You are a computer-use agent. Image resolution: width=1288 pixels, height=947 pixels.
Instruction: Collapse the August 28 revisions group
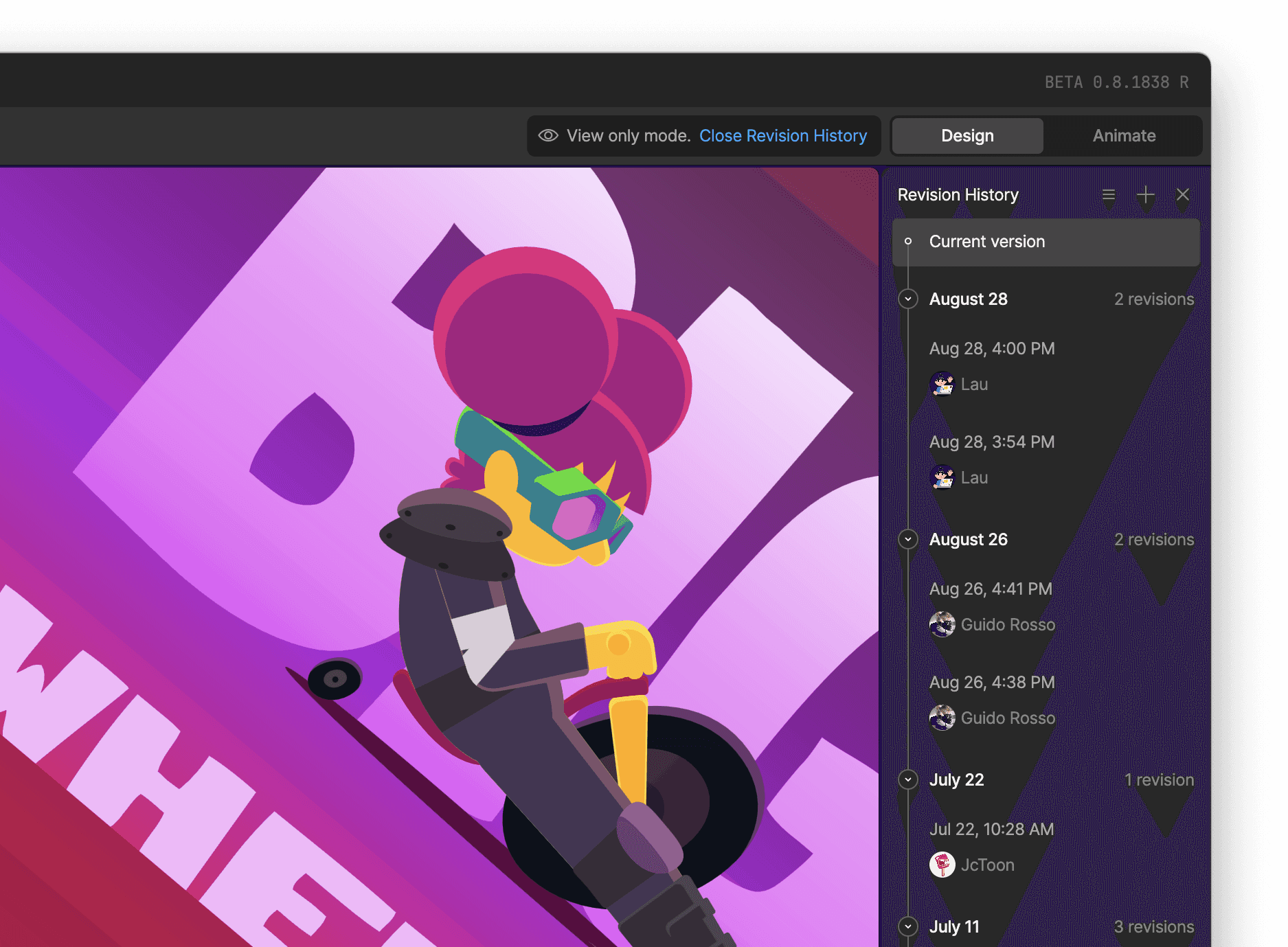[908, 299]
